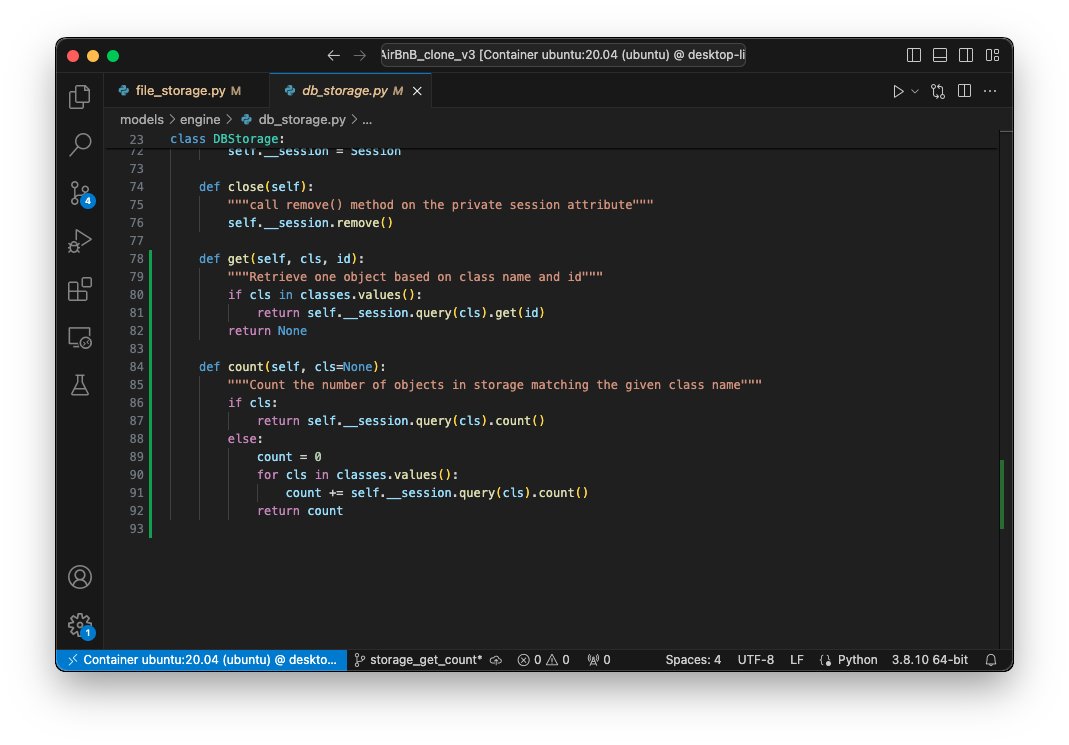
Task: Click 'return None' on line 82
Action: pos(267,331)
